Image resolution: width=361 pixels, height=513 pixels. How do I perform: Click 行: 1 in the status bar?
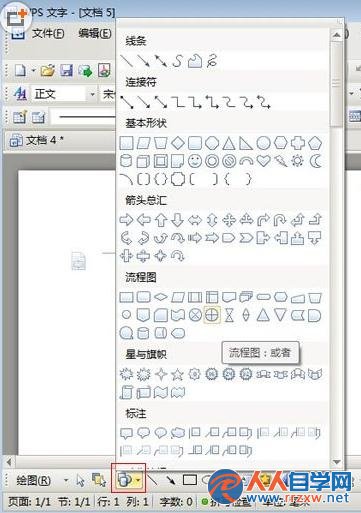tap(108, 501)
